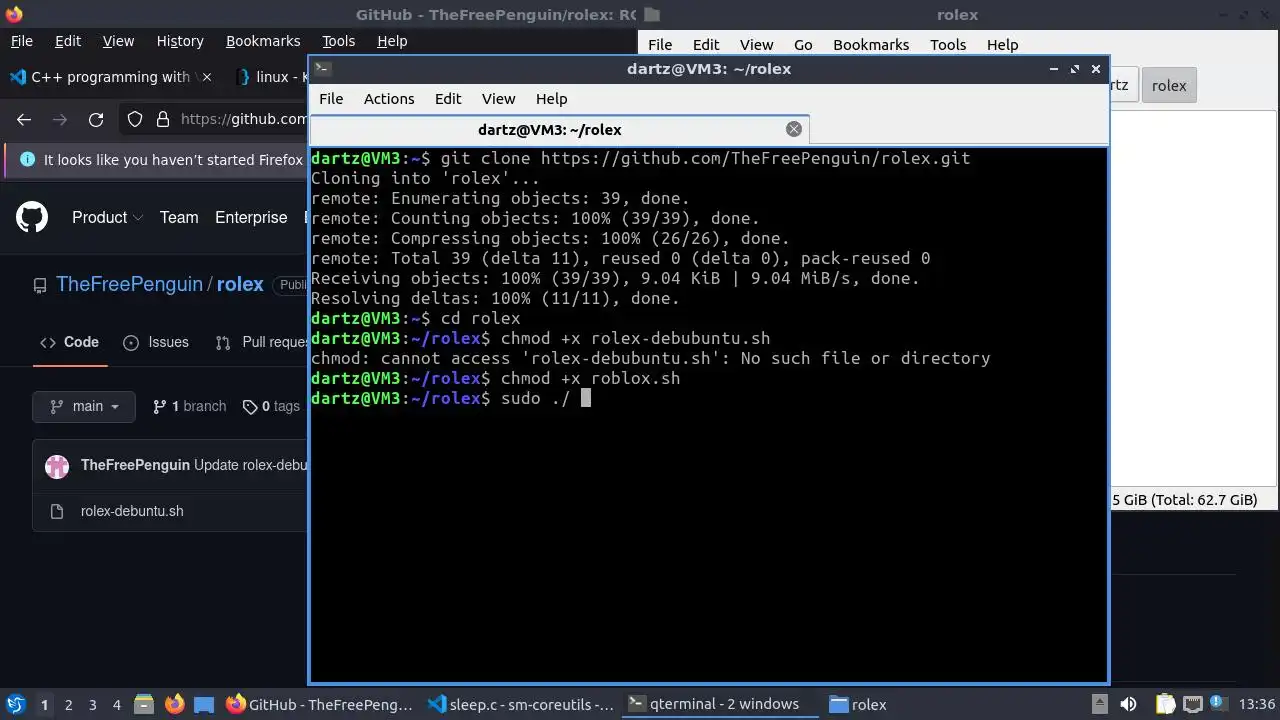Switch to workspace 3 in the pager
The width and height of the screenshot is (1280, 720).
[93, 704]
